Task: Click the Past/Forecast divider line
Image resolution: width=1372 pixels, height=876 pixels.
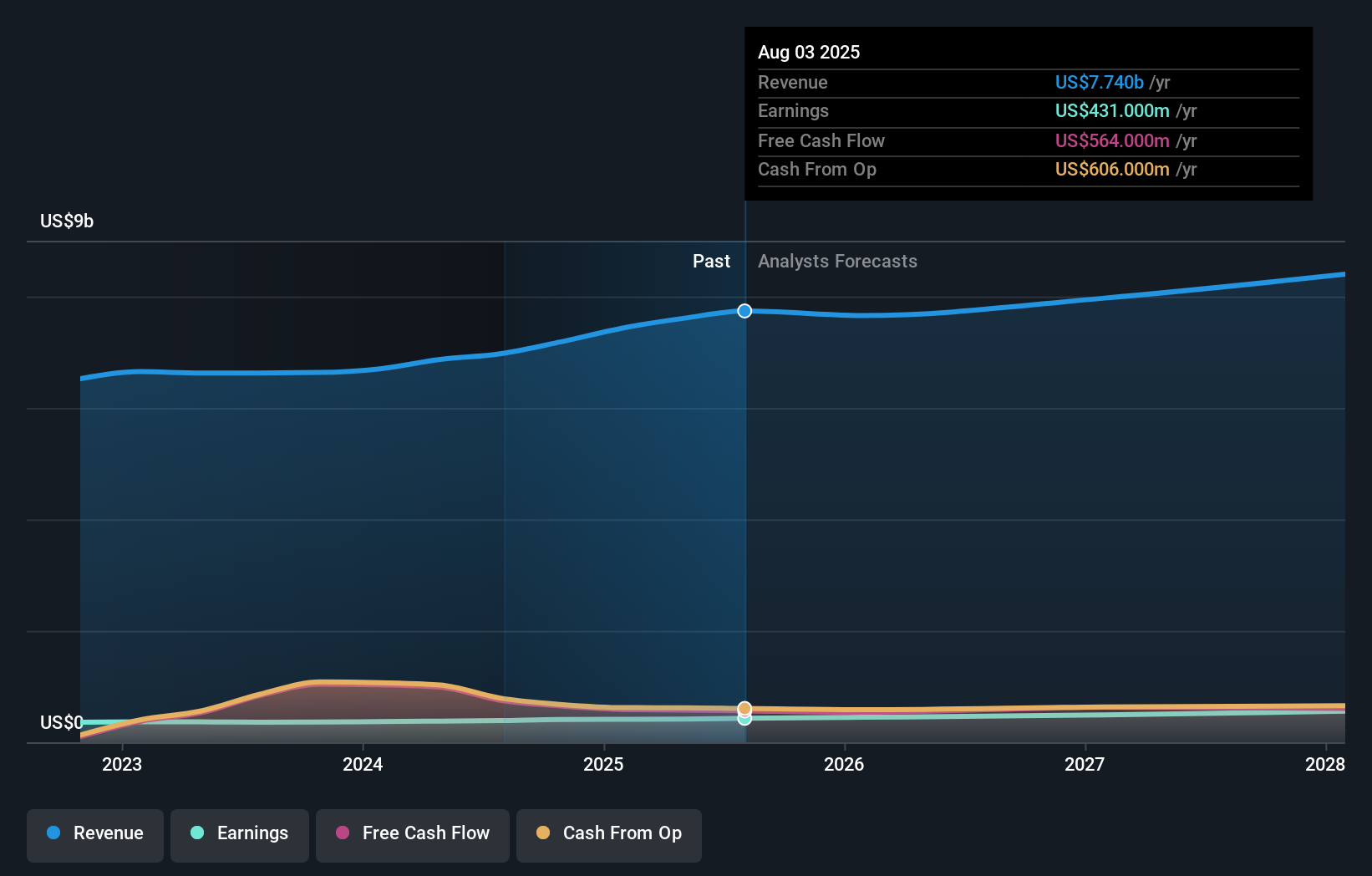Action: 744,502
